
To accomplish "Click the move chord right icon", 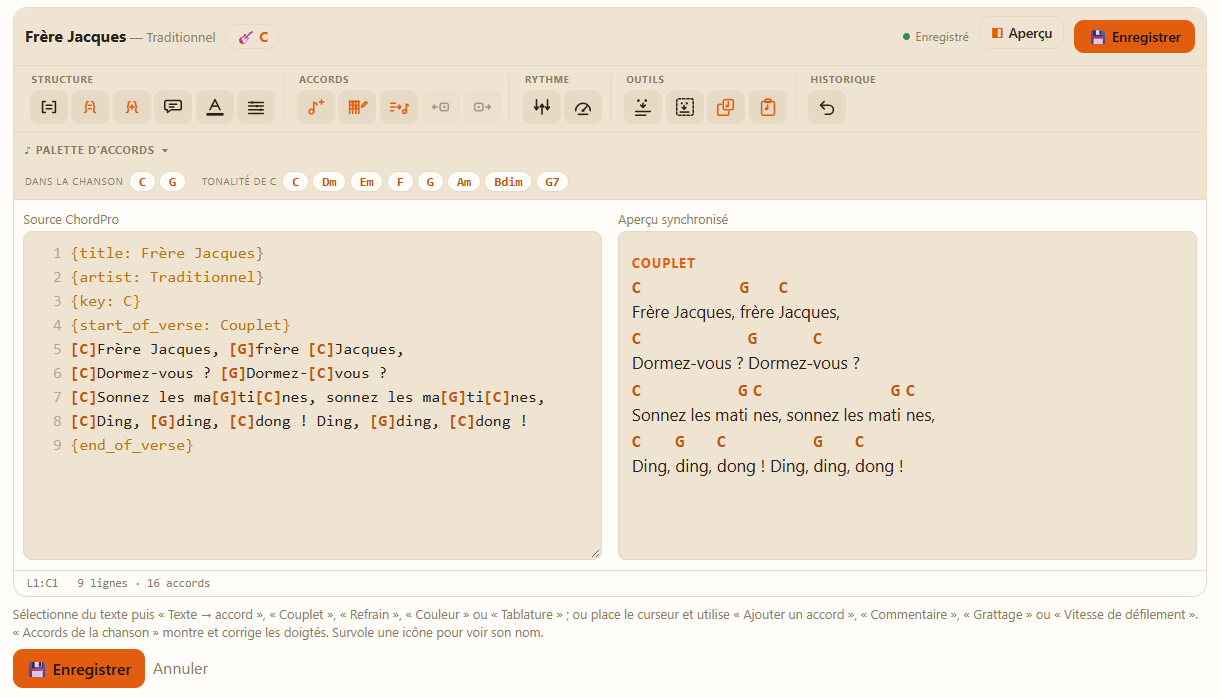I will click(x=482, y=107).
